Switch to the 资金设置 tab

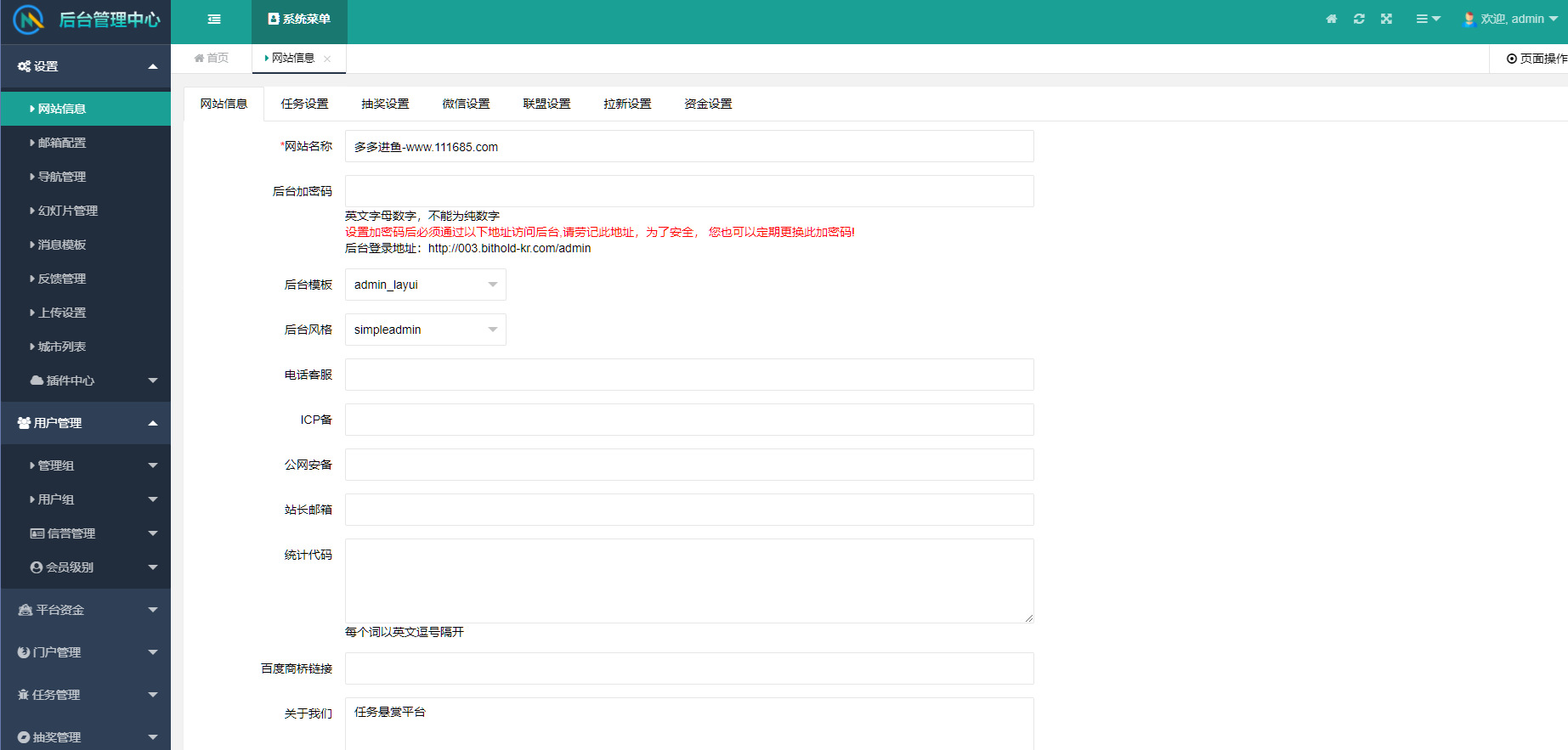[x=709, y=104]
